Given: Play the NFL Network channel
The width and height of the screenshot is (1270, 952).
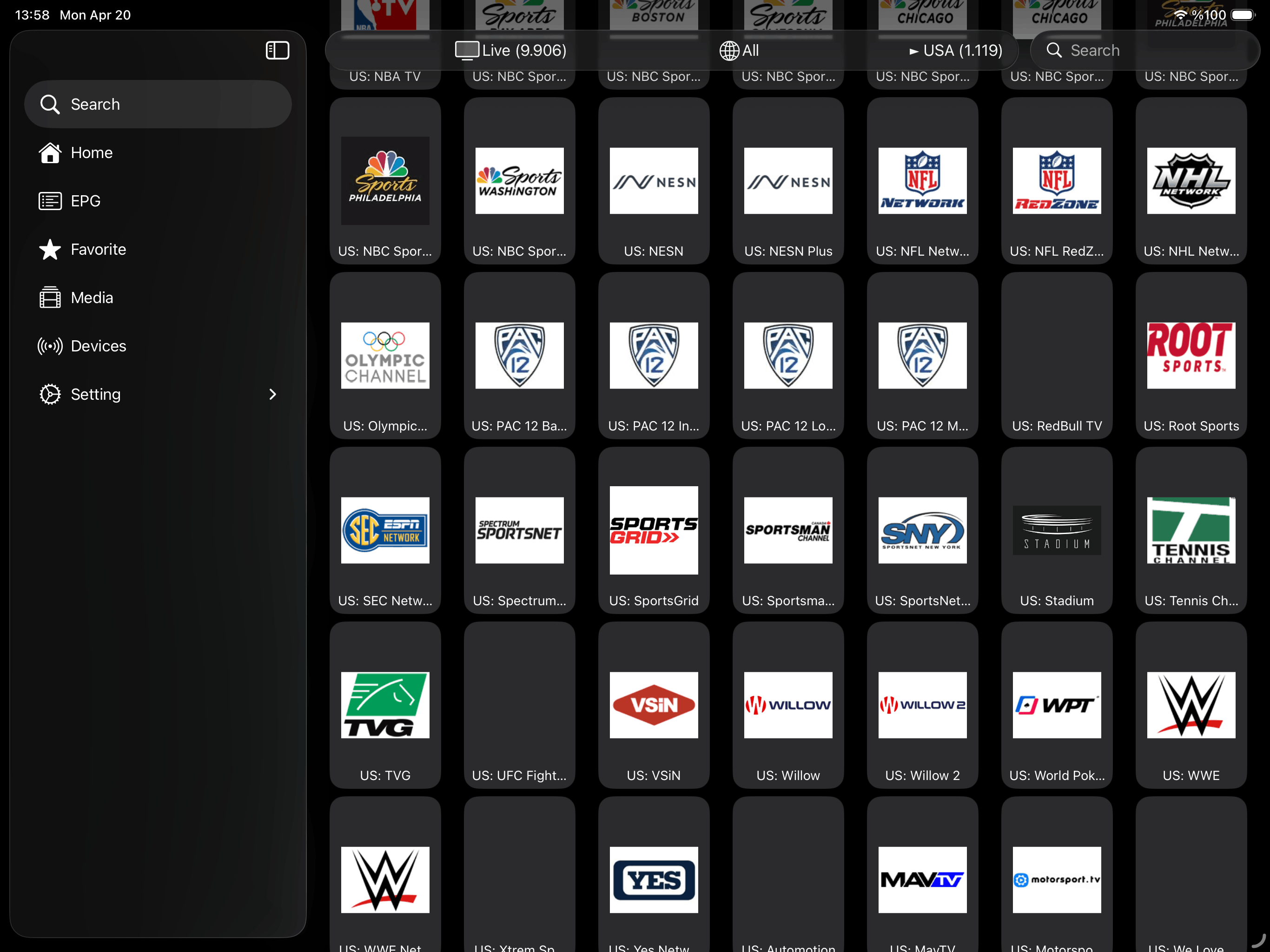Looking at the screenshot, I should [x=923, y=181].
